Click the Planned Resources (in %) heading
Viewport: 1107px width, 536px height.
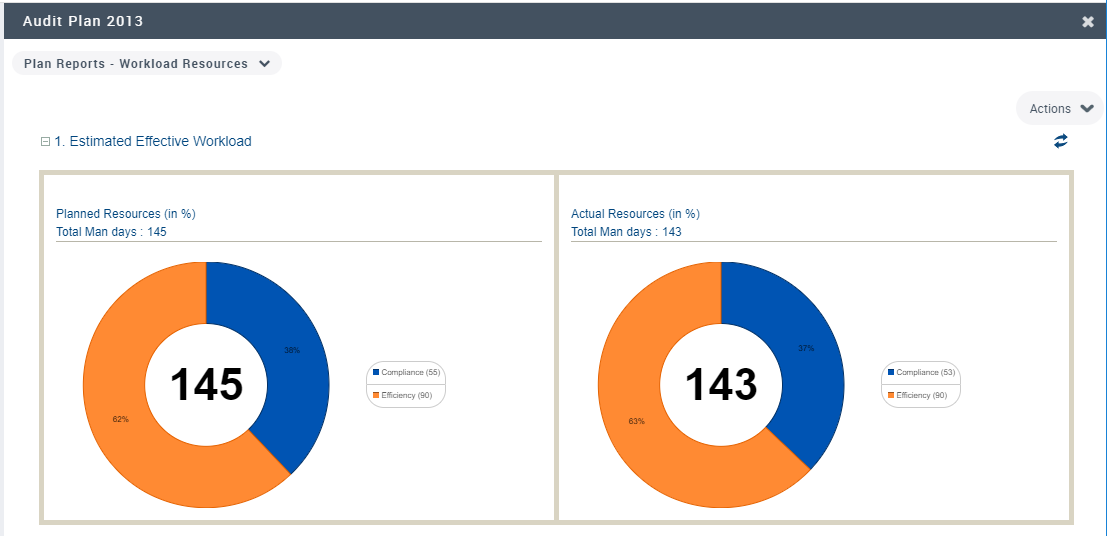point(125,214)
